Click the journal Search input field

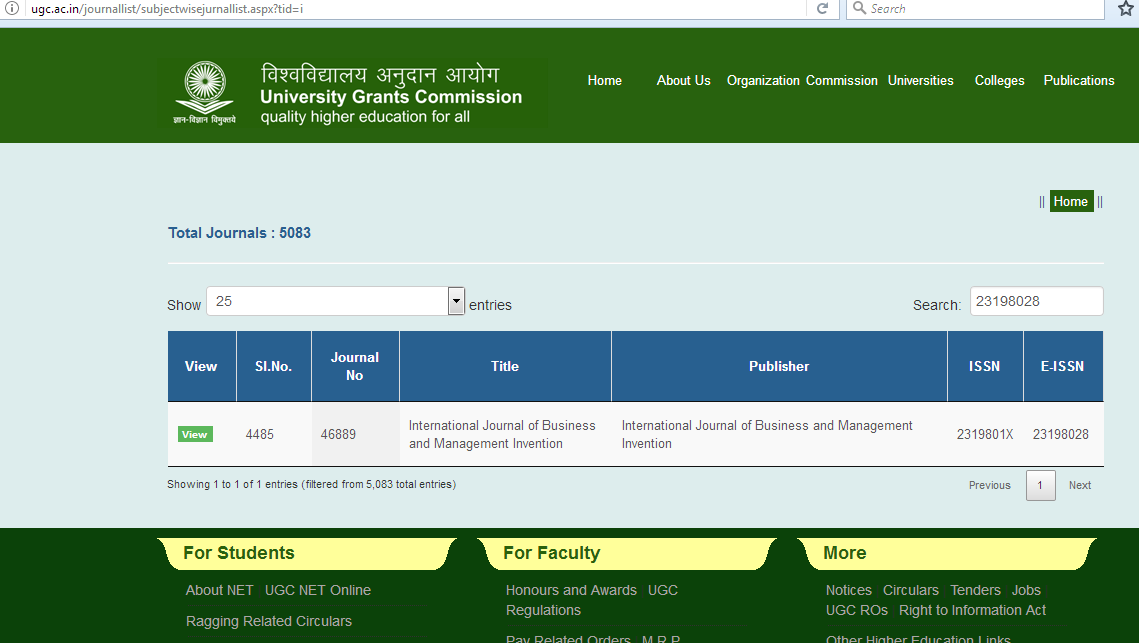click(1036, 301)
